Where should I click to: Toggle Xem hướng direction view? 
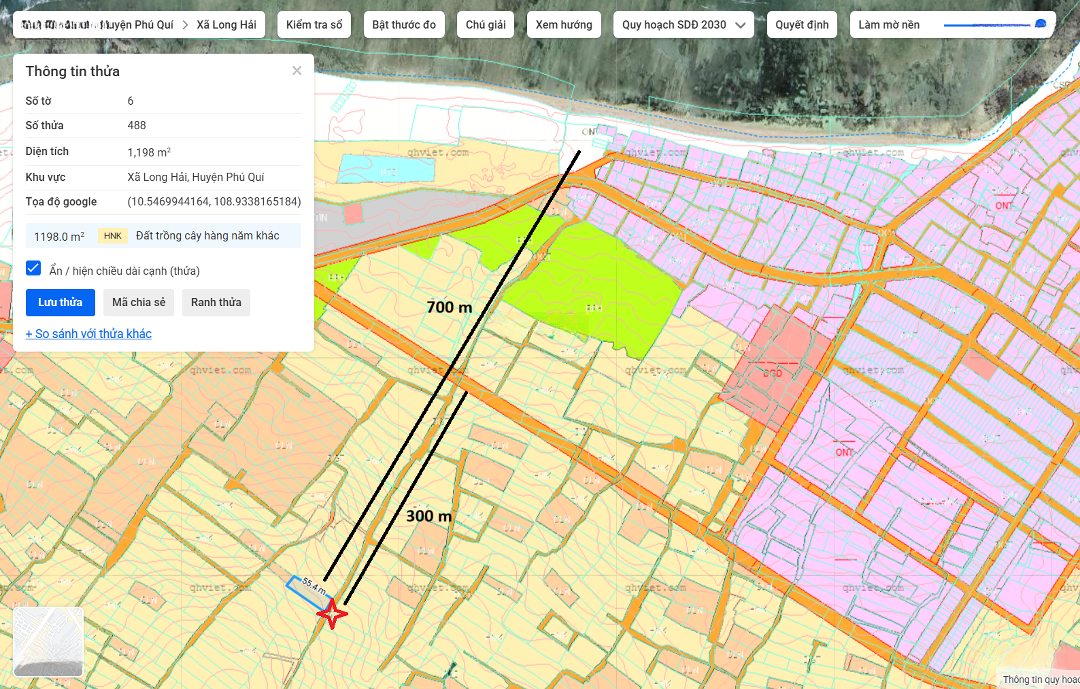563,25
